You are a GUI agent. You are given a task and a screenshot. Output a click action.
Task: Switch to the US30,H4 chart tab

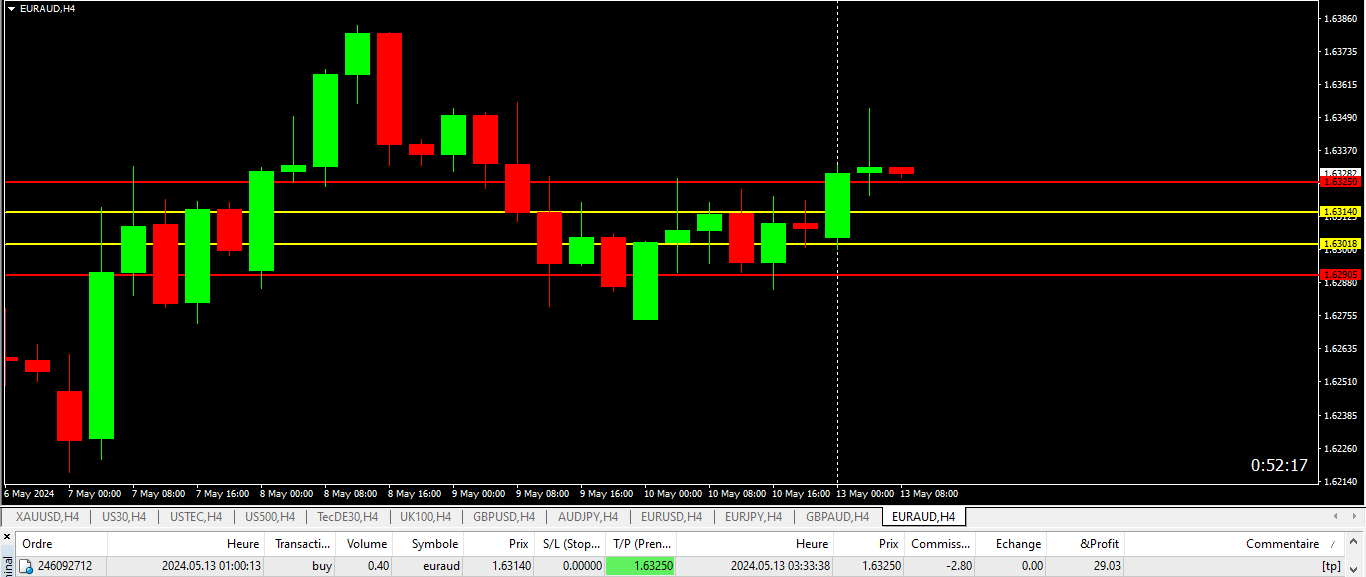124,517
